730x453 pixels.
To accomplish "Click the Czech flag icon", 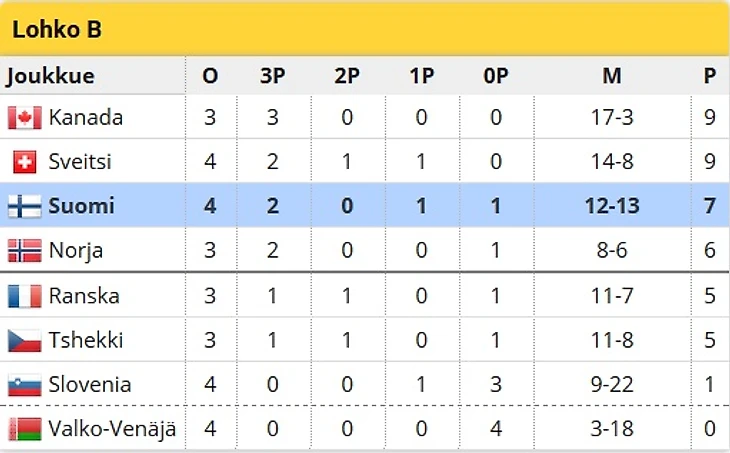I will click(x=24, y=340).
